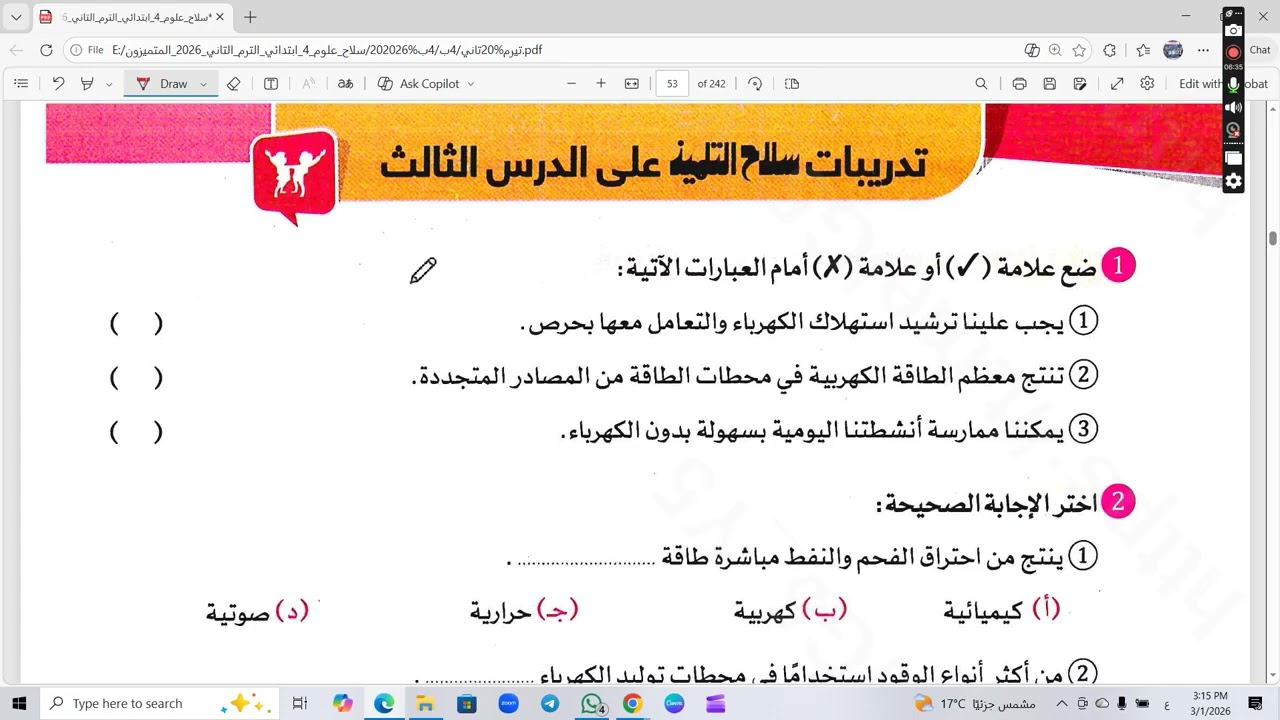Screen dimensions: 1280x720
Task: Open Find in PDF search icon
Action: tap(981, 84)
